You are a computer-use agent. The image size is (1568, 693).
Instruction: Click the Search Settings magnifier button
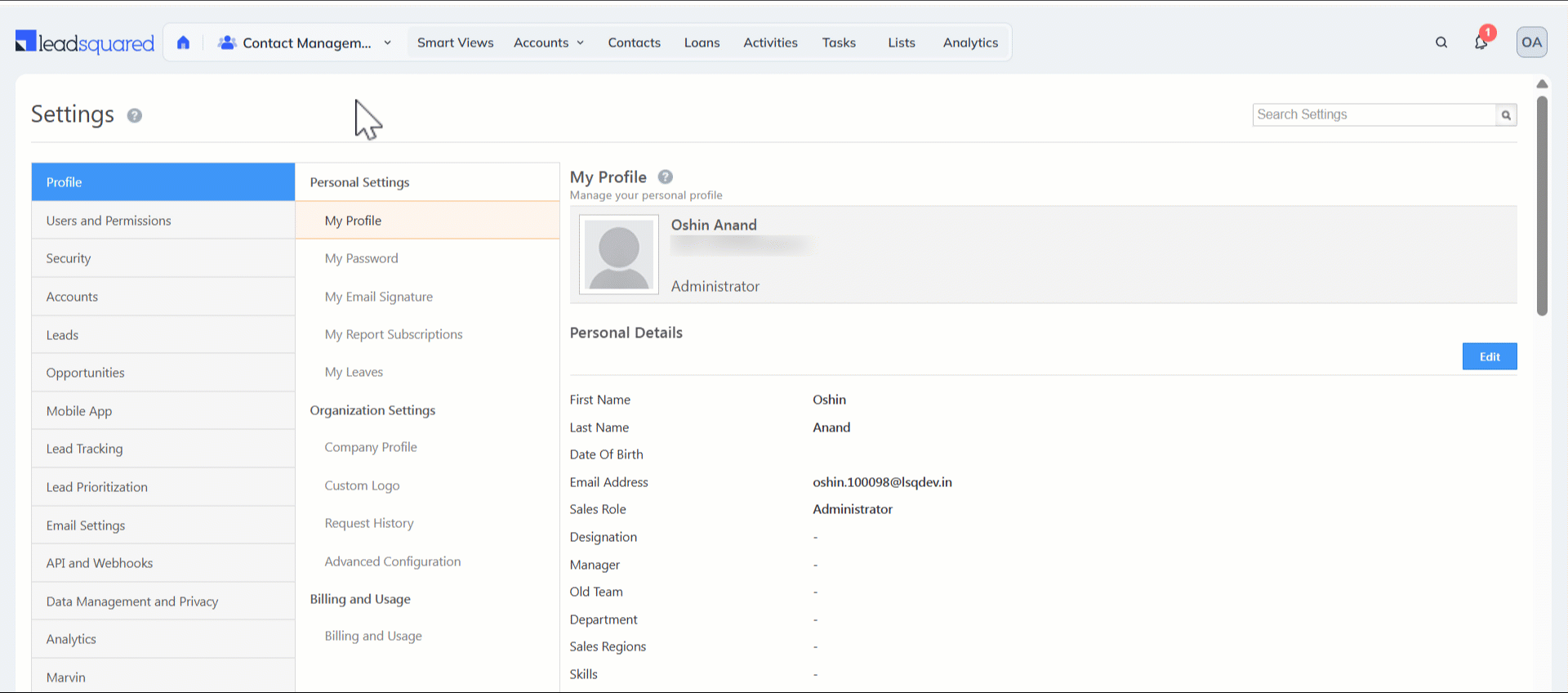1506,115
